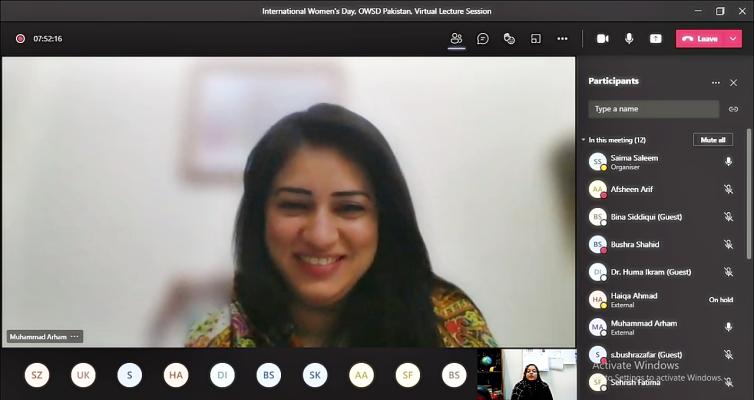Open the share content tray icon
The height and width of the screenshot is (400, 754).
[x=656, y=38]
